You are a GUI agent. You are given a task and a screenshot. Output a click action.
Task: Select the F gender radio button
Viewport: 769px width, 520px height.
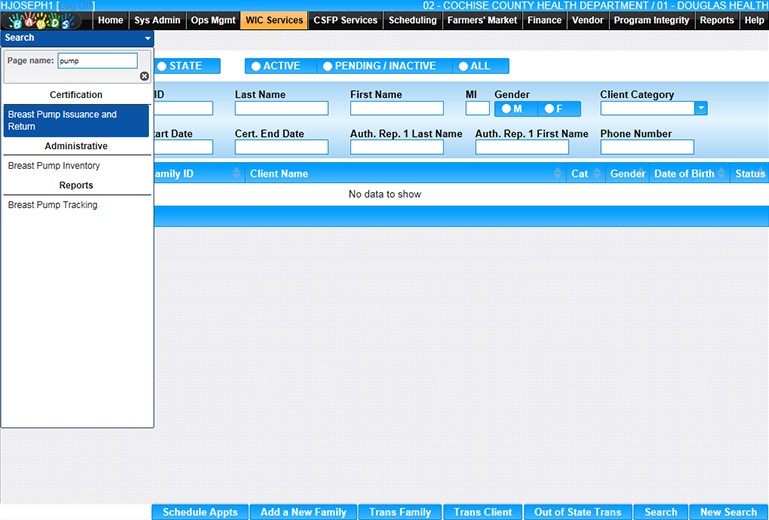click(x=553, y=109)
